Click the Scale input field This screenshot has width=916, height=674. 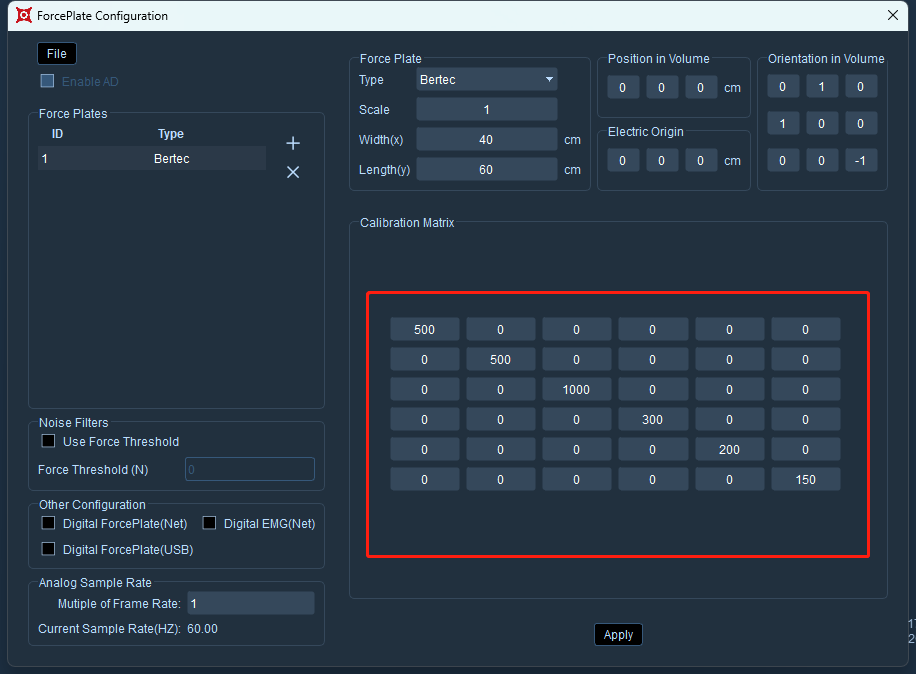click(x=487, y=109)
